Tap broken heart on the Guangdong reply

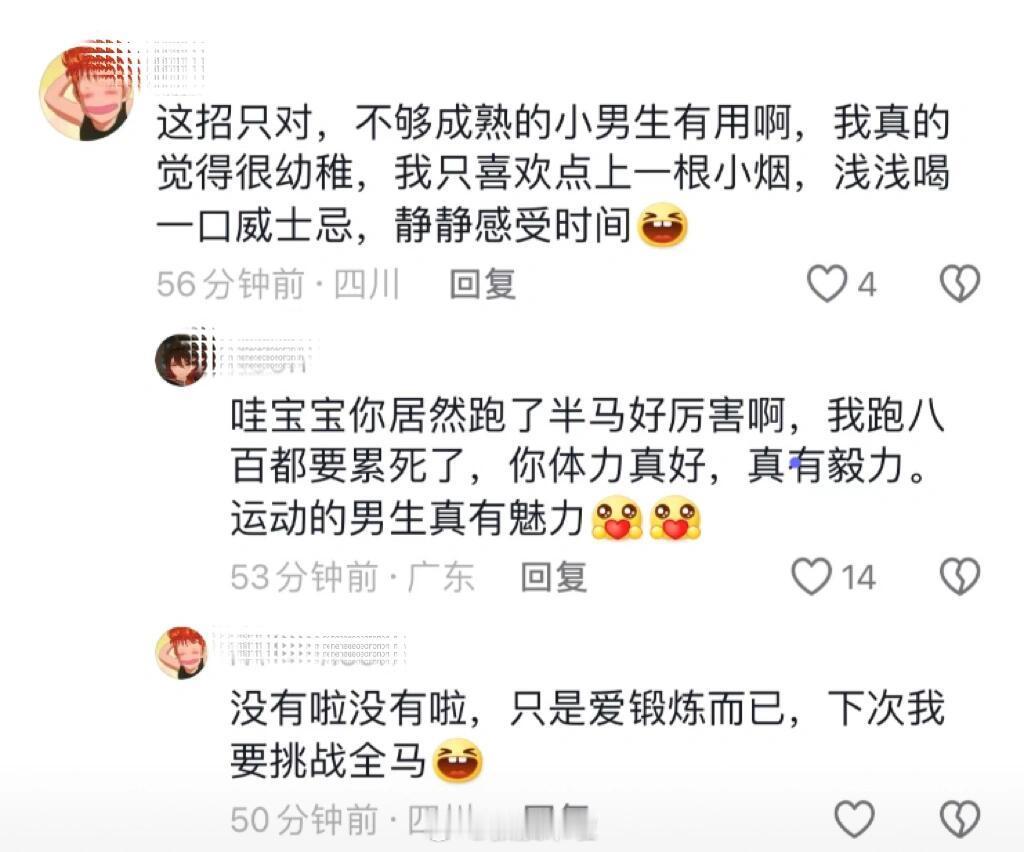tap(959, 576)
